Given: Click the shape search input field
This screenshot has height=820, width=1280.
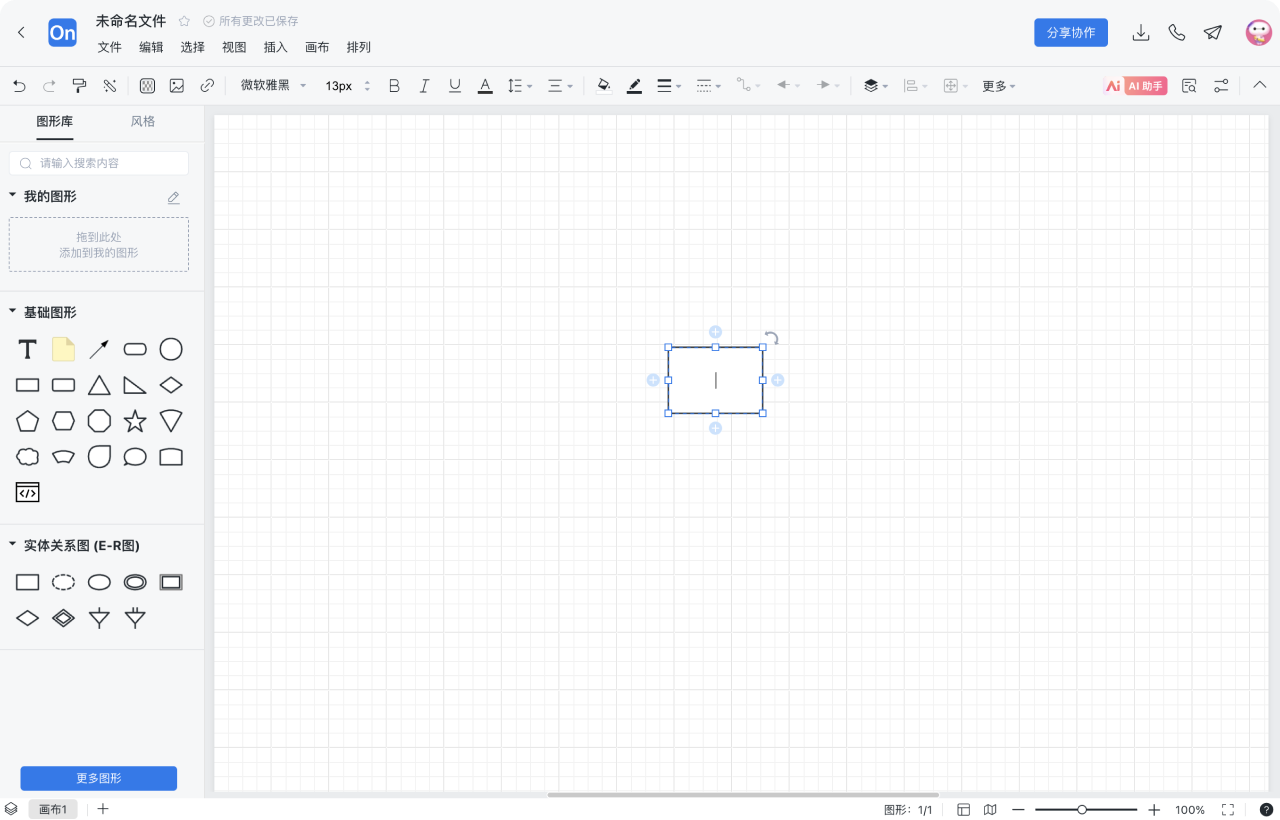Looking at the screenshot, I should click(x=99, y=163).
